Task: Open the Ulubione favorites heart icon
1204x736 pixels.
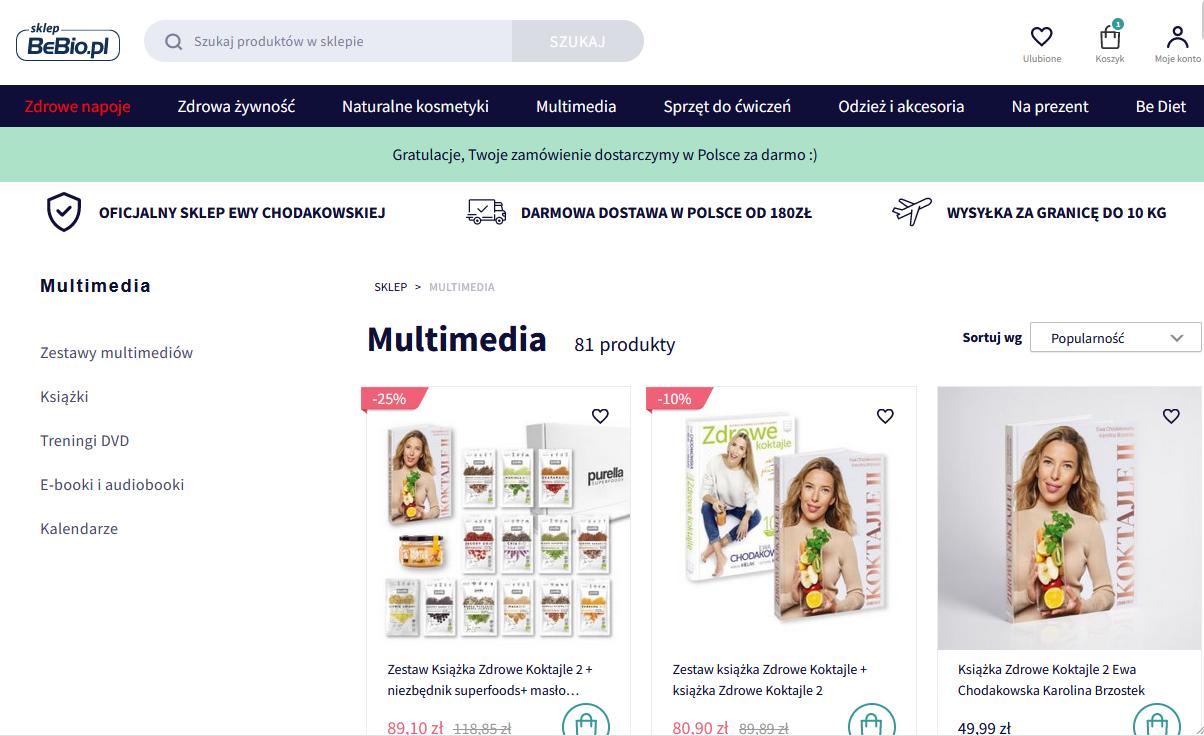Action: (1041, 37)
